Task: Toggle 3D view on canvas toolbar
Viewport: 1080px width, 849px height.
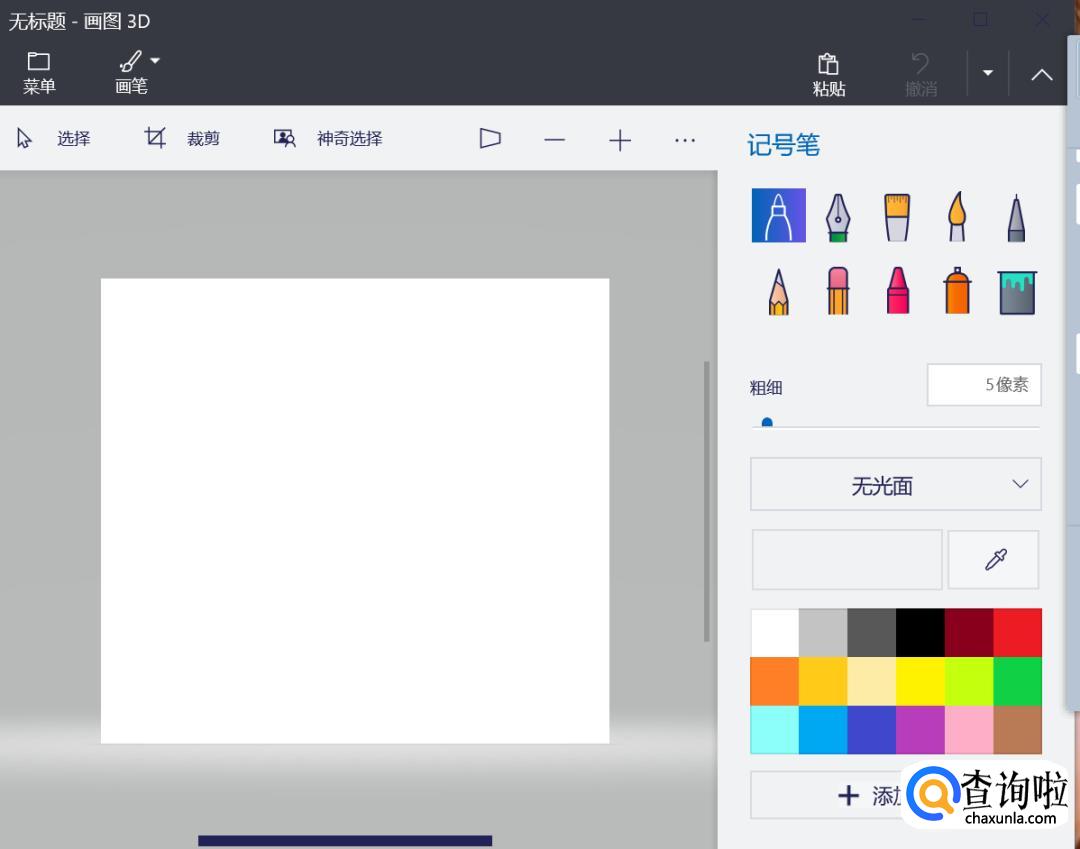Action: (489, 139)
